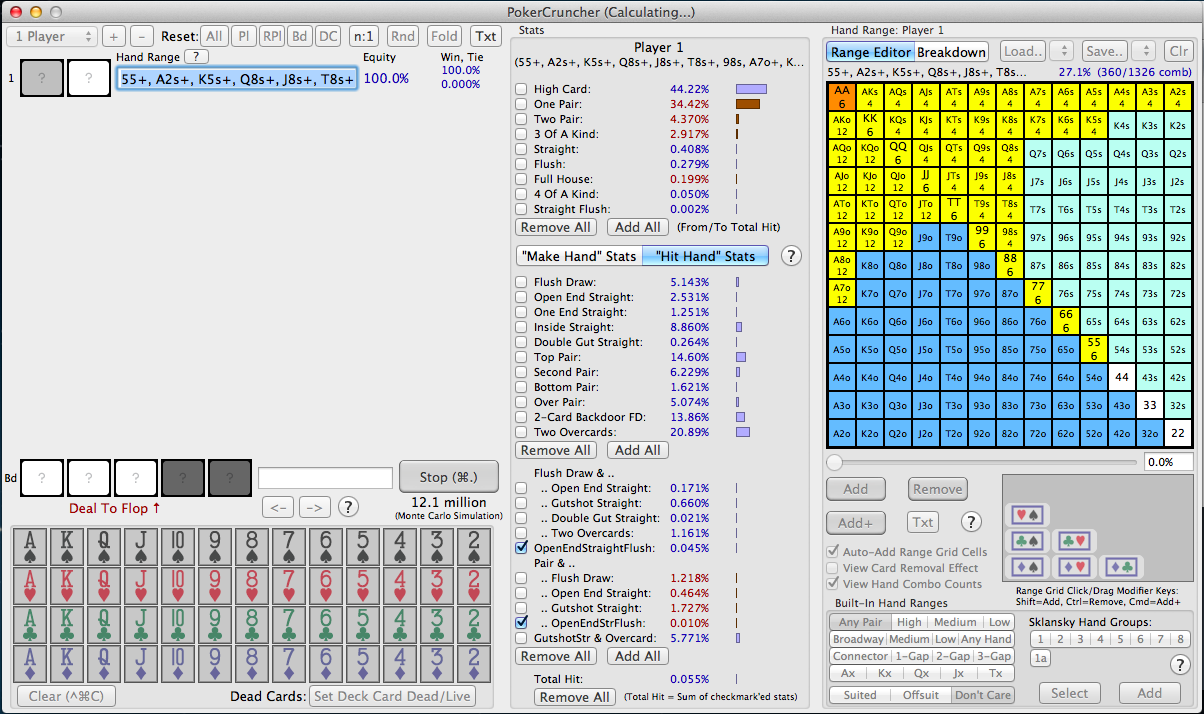Switch to the Range Editor tab

tap(871, 52)
